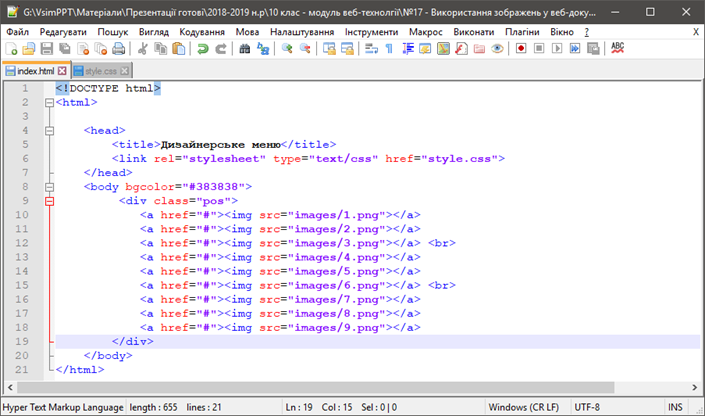Undo the last action with the green arrow
Screen dimensions: 705x416
(x=203, y=49)
